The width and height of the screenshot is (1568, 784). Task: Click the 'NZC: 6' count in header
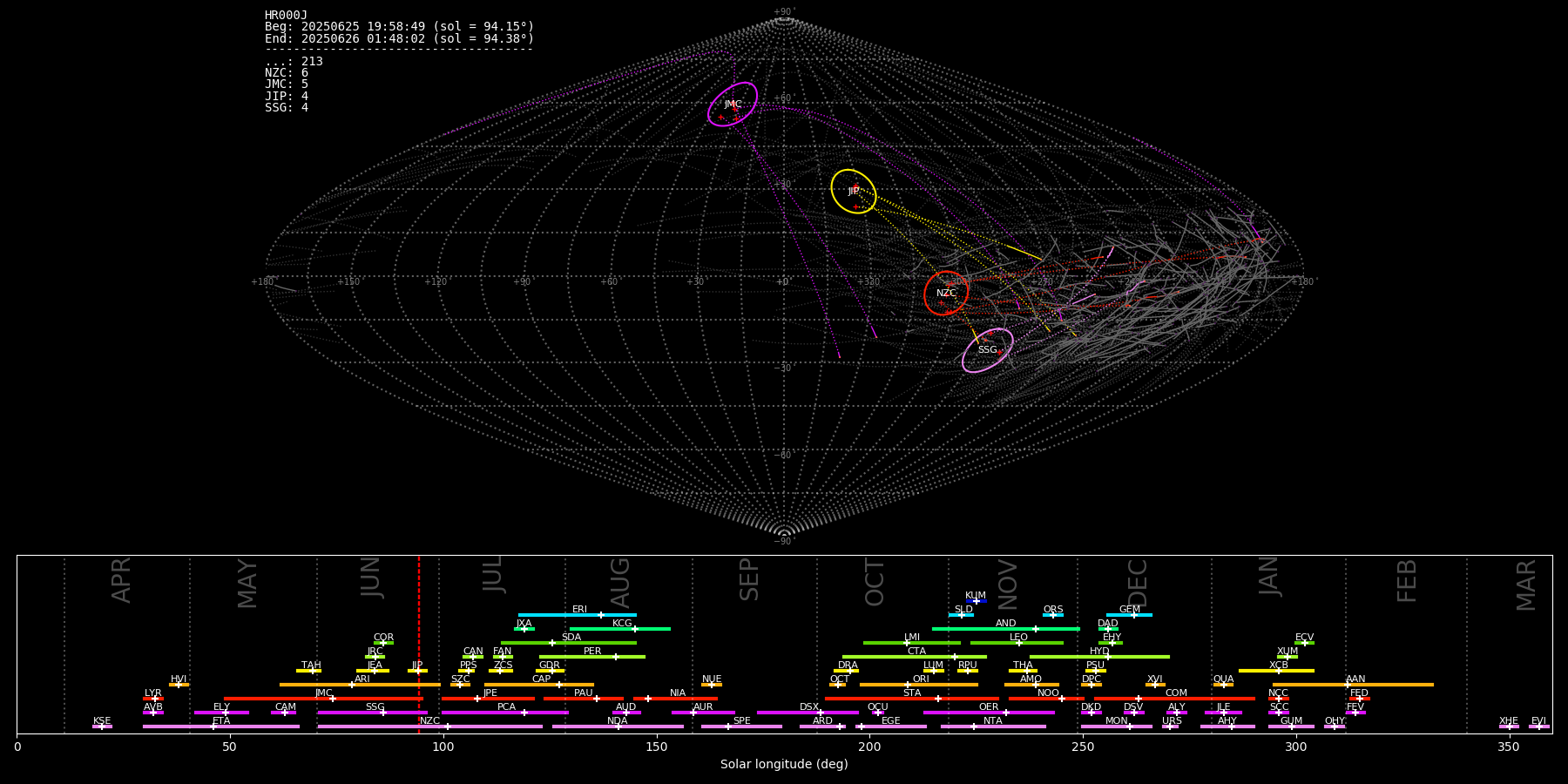click(287, 73)
